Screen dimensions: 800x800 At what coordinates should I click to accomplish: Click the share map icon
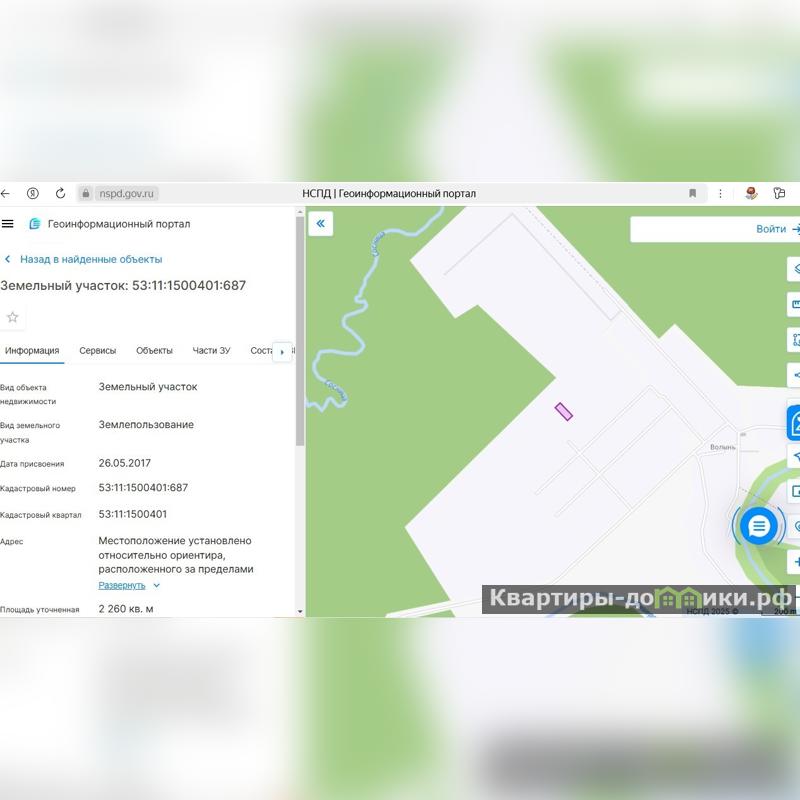[x=796, y=376]
